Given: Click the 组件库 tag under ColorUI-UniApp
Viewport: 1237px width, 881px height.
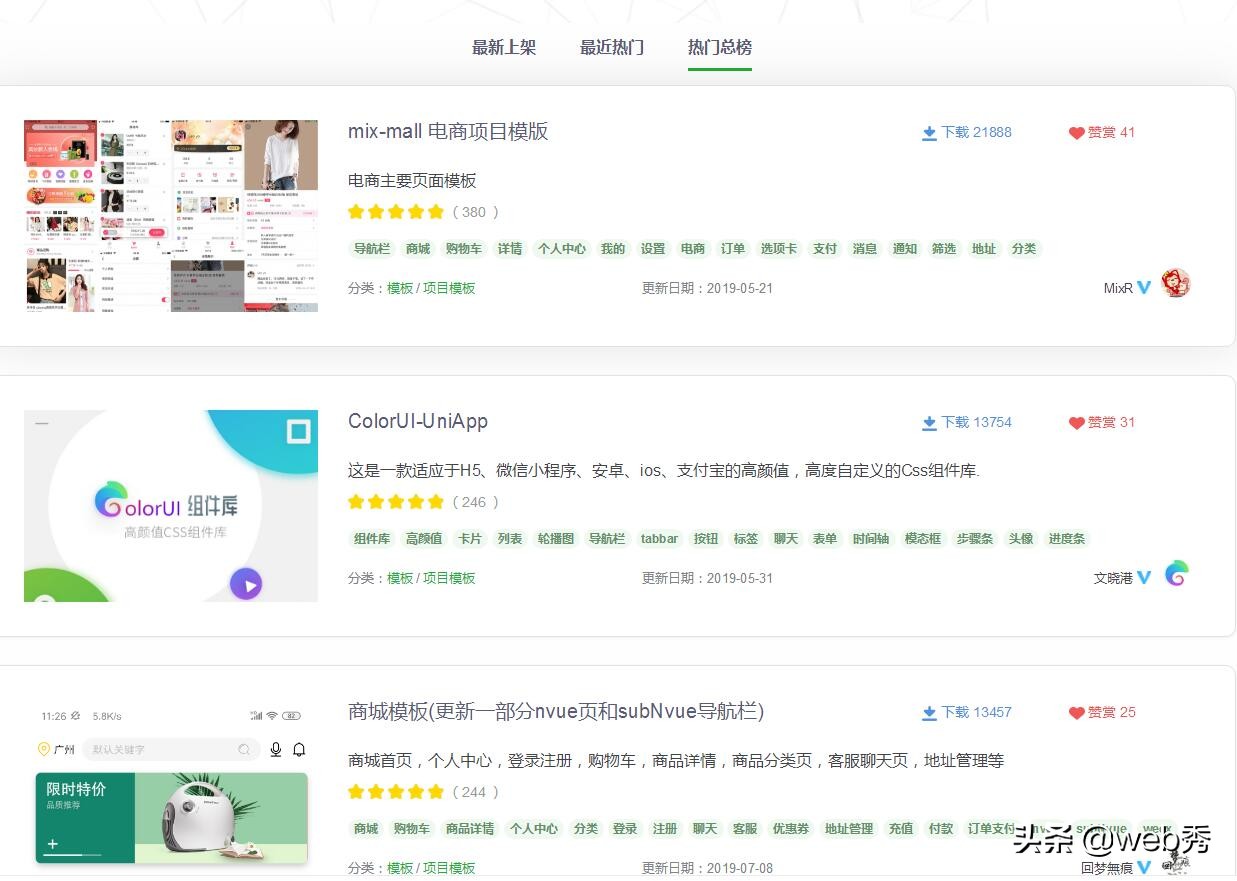Looking at the screenshot, I should (371, 538).
